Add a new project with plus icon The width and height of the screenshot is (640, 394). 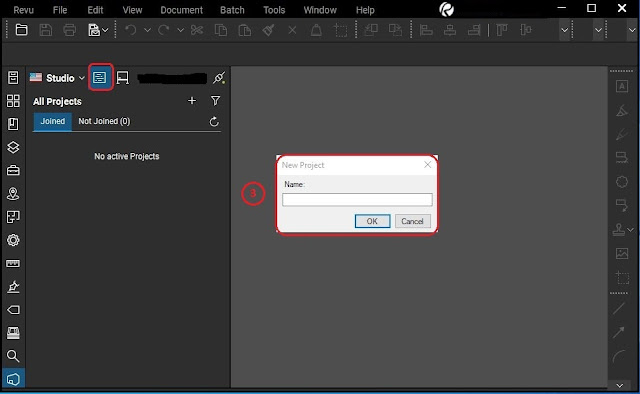(x=192, y=100)
